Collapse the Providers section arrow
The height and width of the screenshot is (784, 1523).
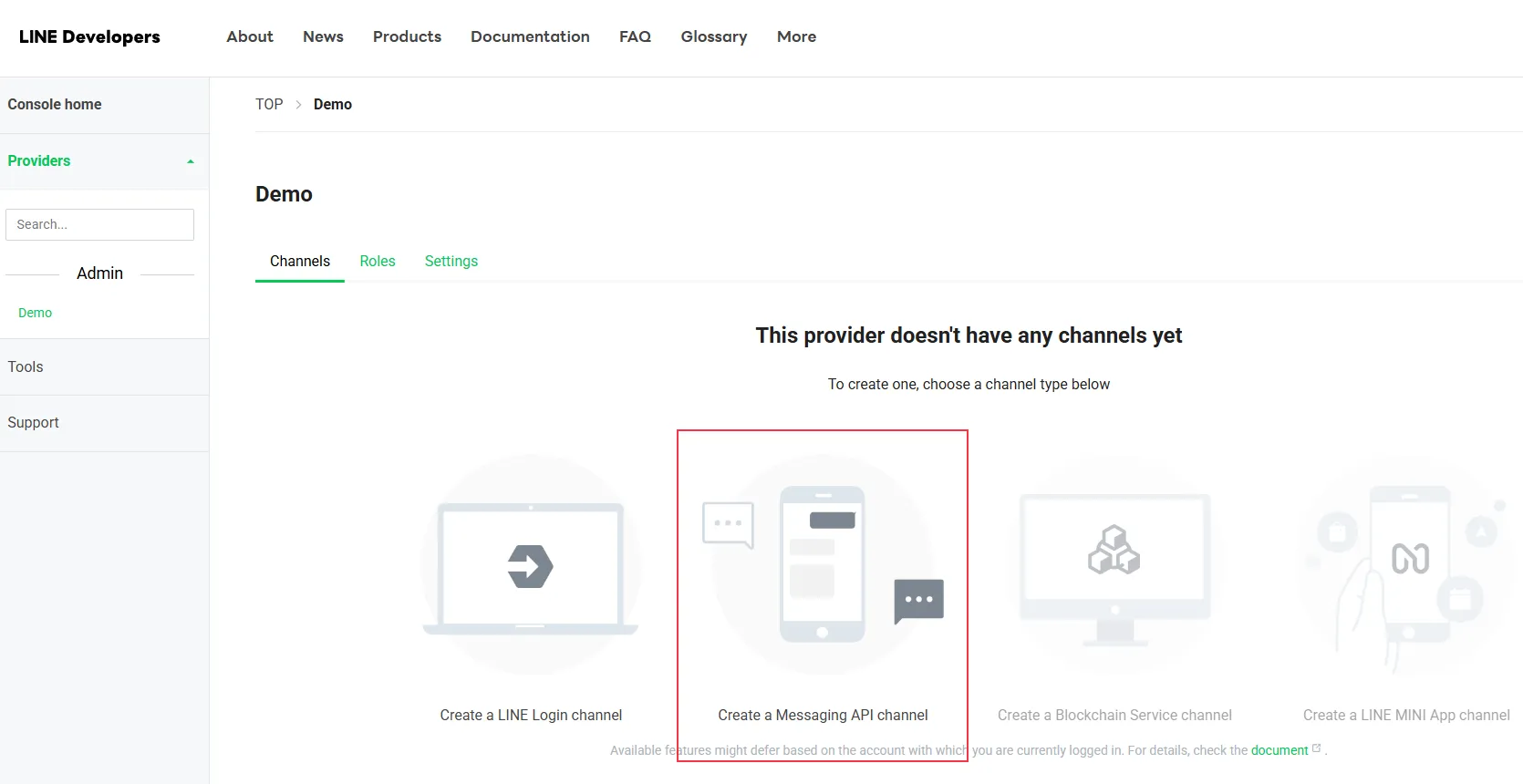[191, 161]
